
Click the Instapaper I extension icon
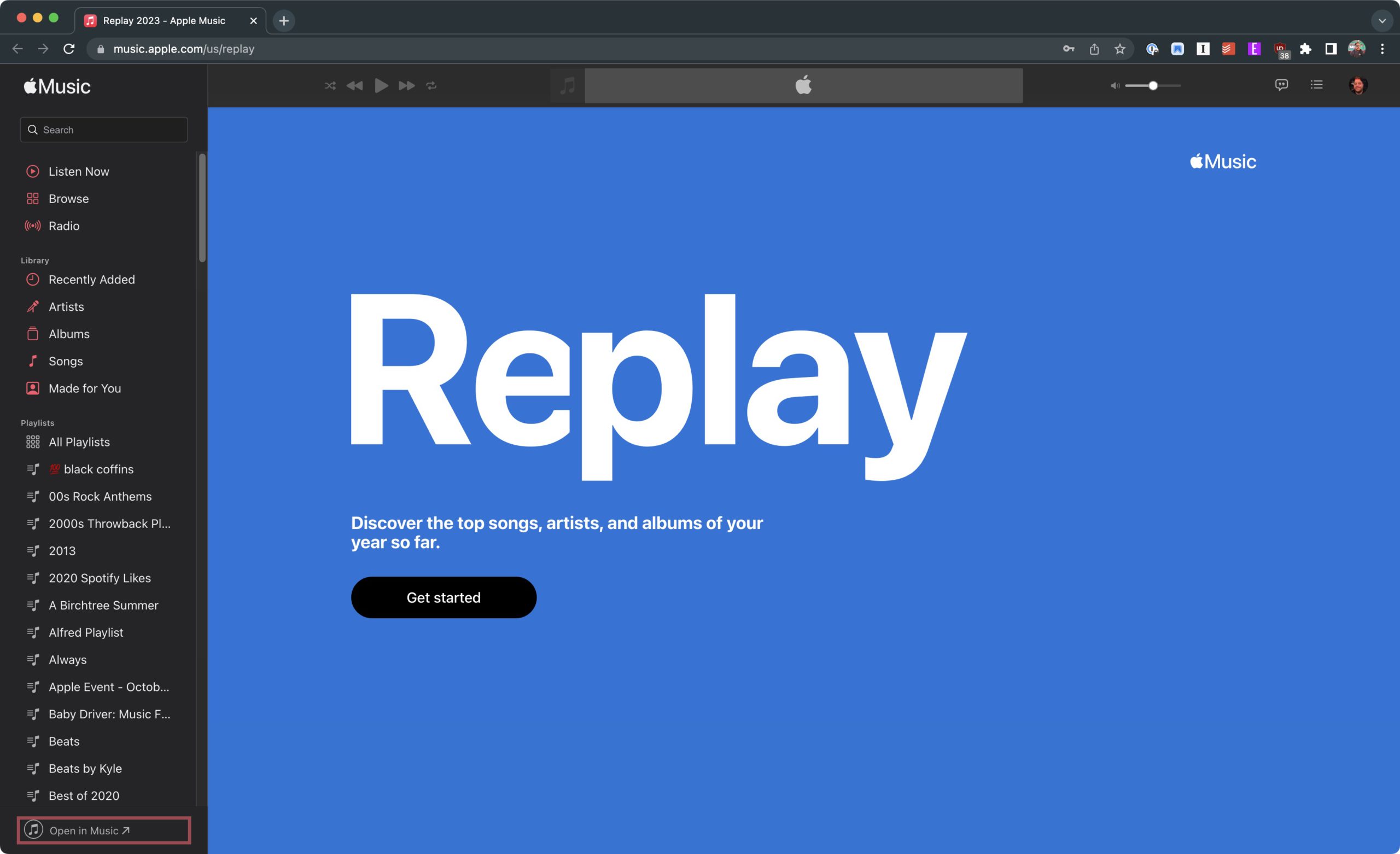[1203, 49]
